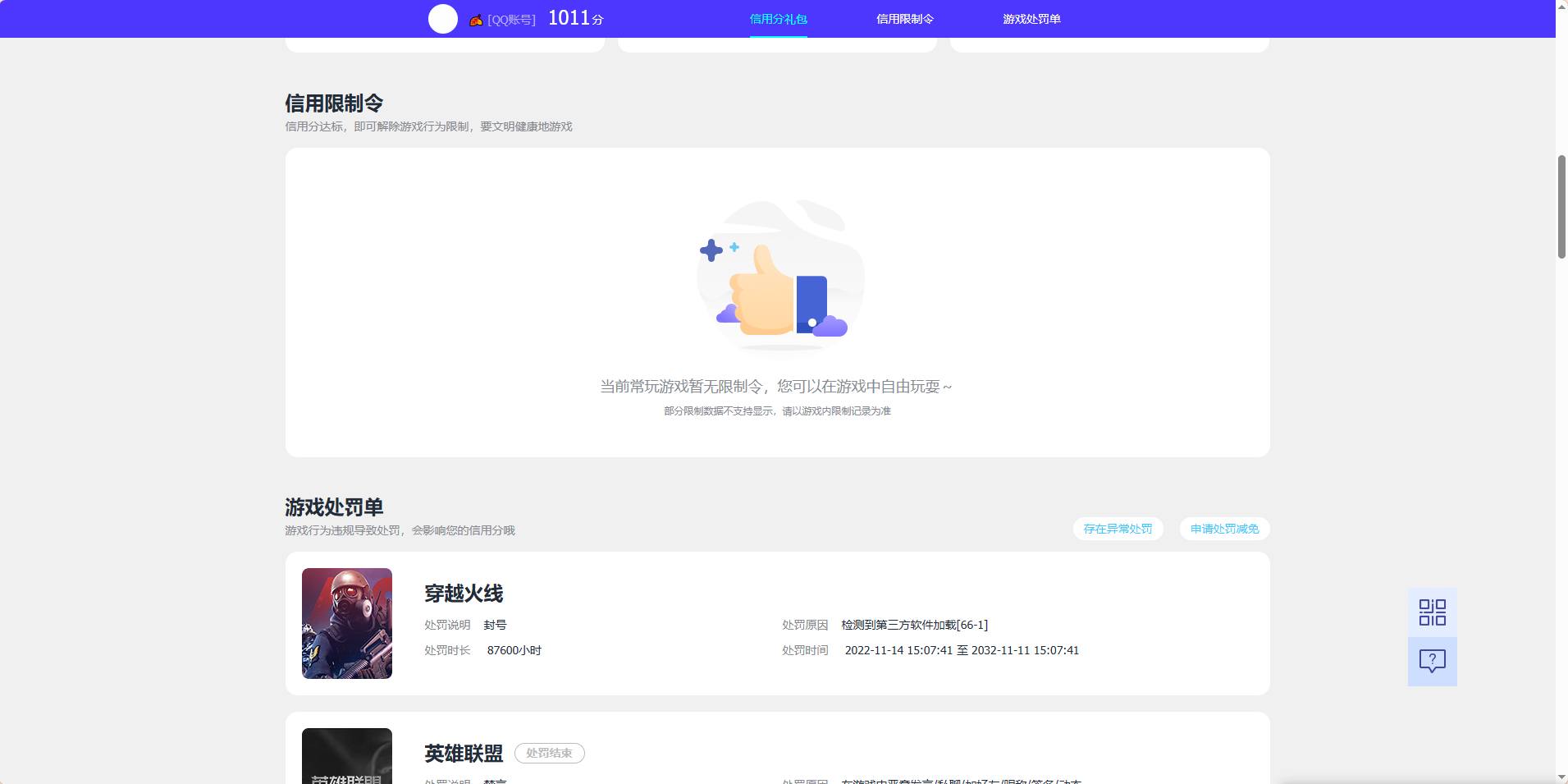Click the QQ account icon in header
The image size is (1568, 784).
point(476,20)
